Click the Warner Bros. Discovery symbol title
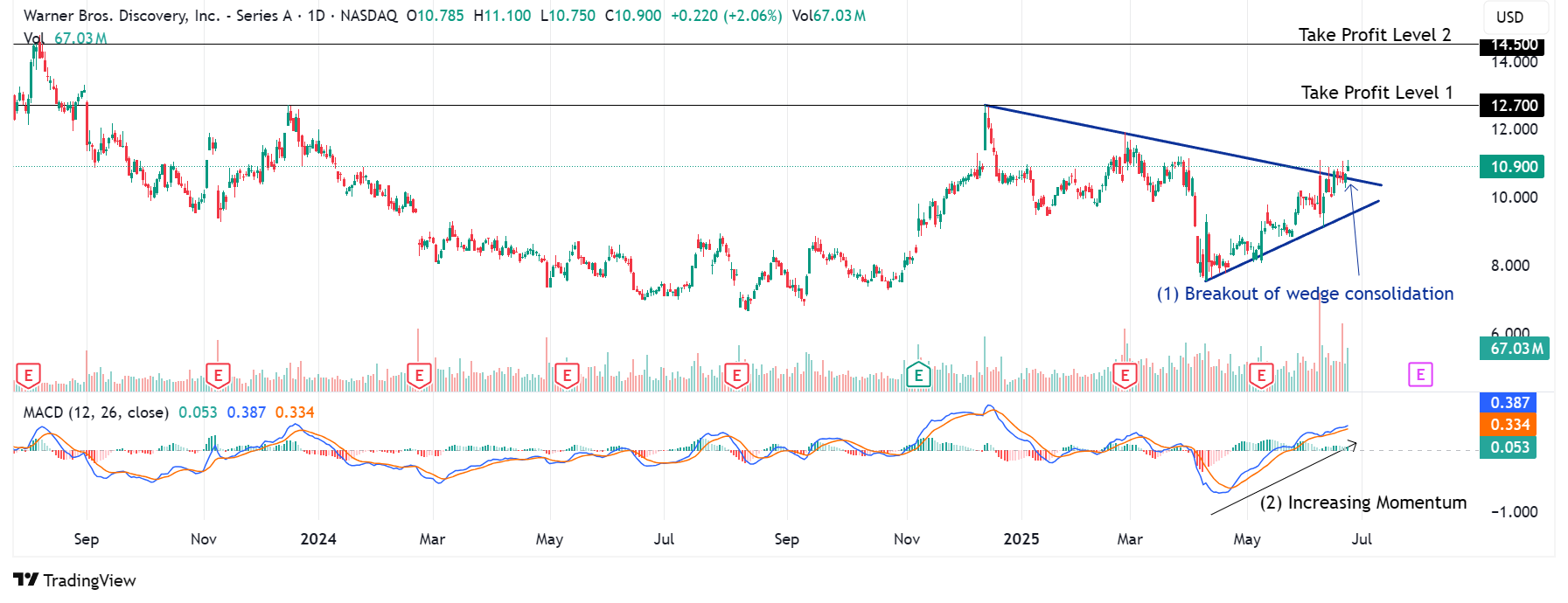 [x=157, y=16]
